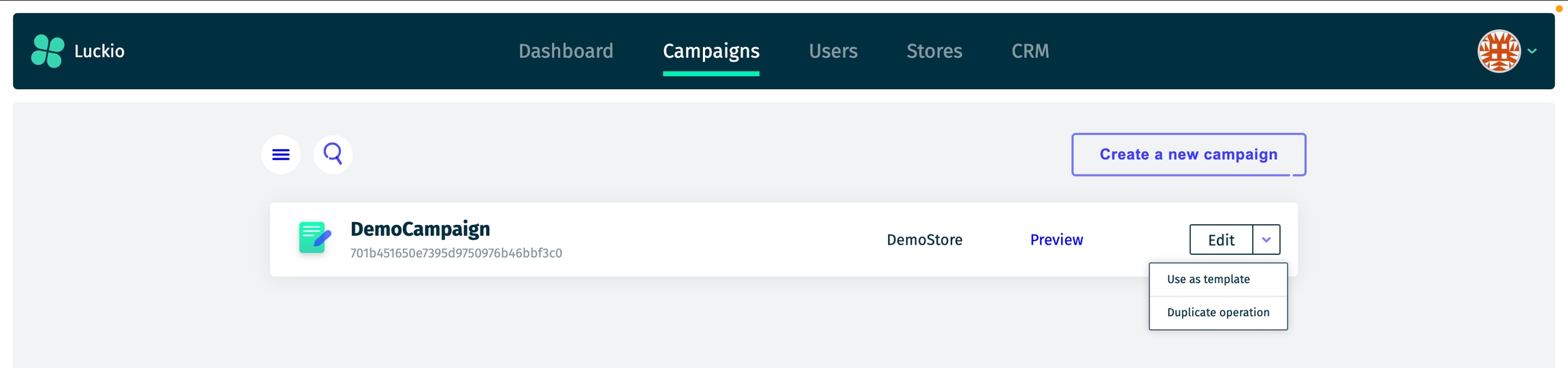This screenshot has height=368, width=1568.
Task: Open the Stores tab
Action: [934, 51]
